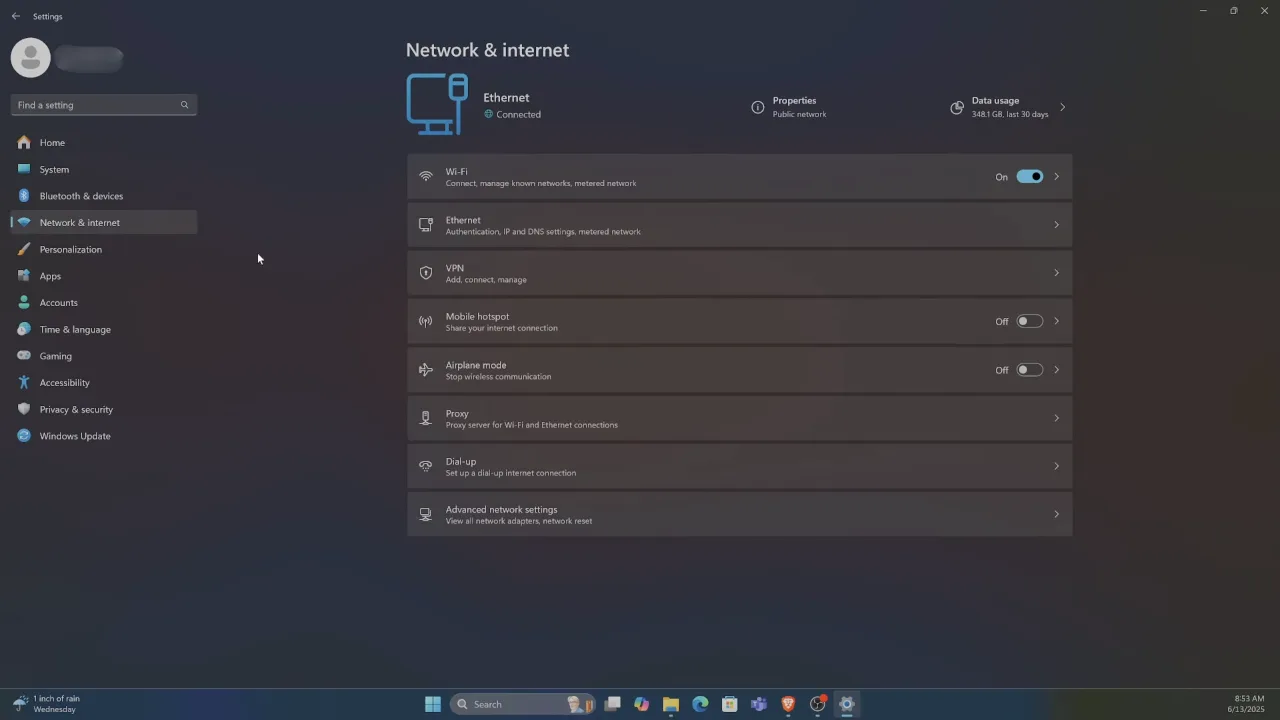Select the VPN shield icon
1280x720 pixels.
coord(426,272)
